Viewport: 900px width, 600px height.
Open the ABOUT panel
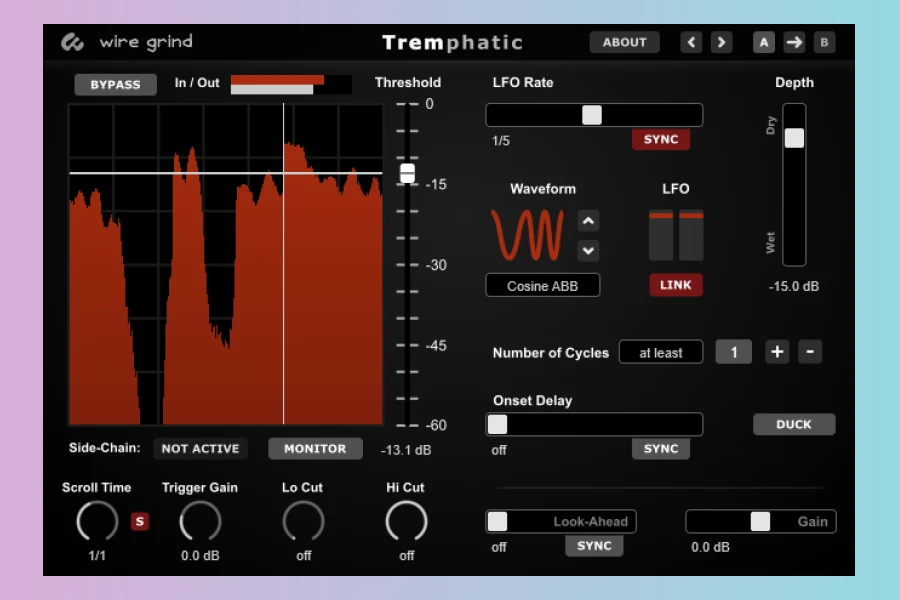pyautogui.click(x=624, y=42)
